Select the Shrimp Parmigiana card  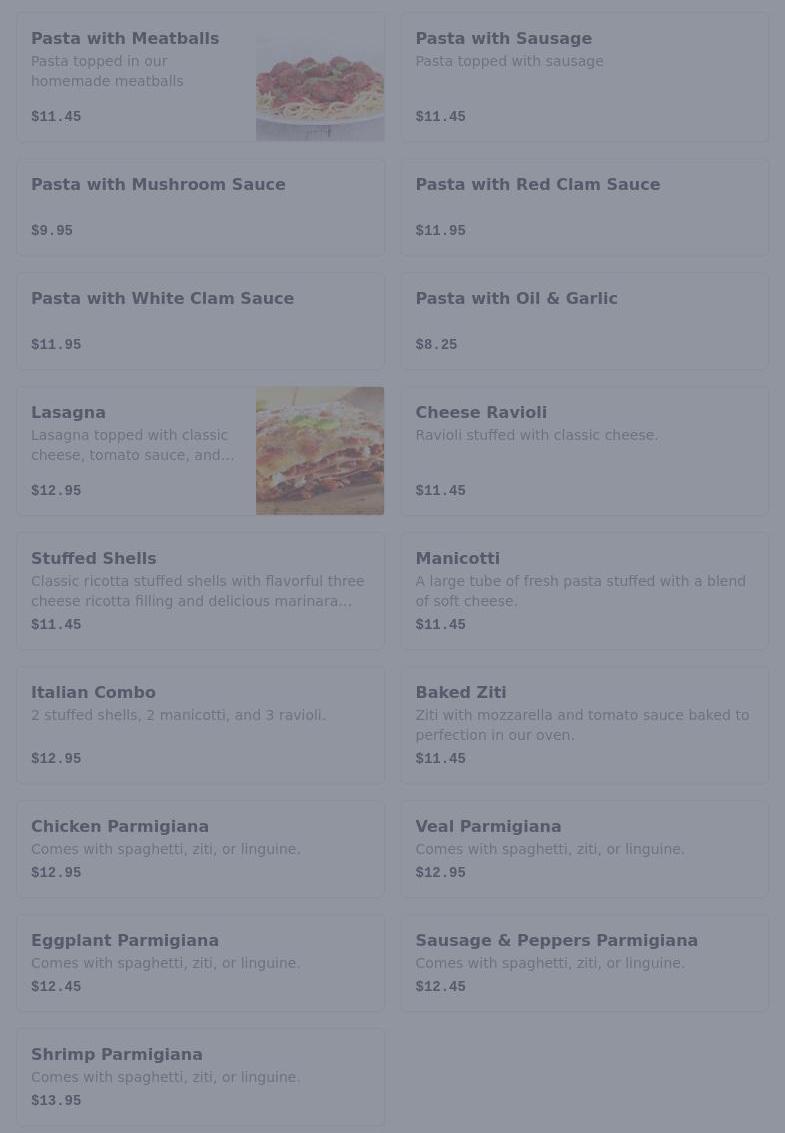point(200,1077)
